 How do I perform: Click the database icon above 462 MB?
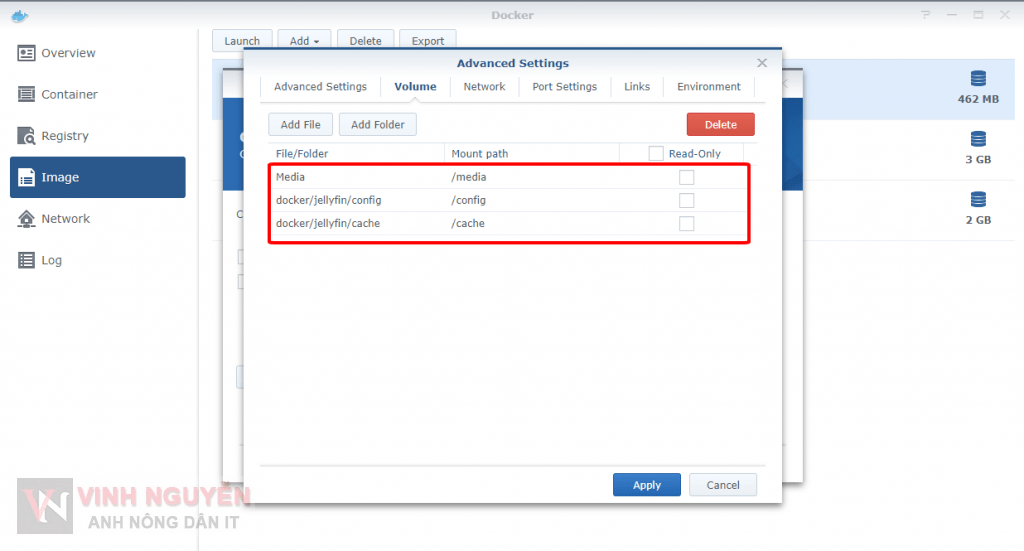click(978, 79)
